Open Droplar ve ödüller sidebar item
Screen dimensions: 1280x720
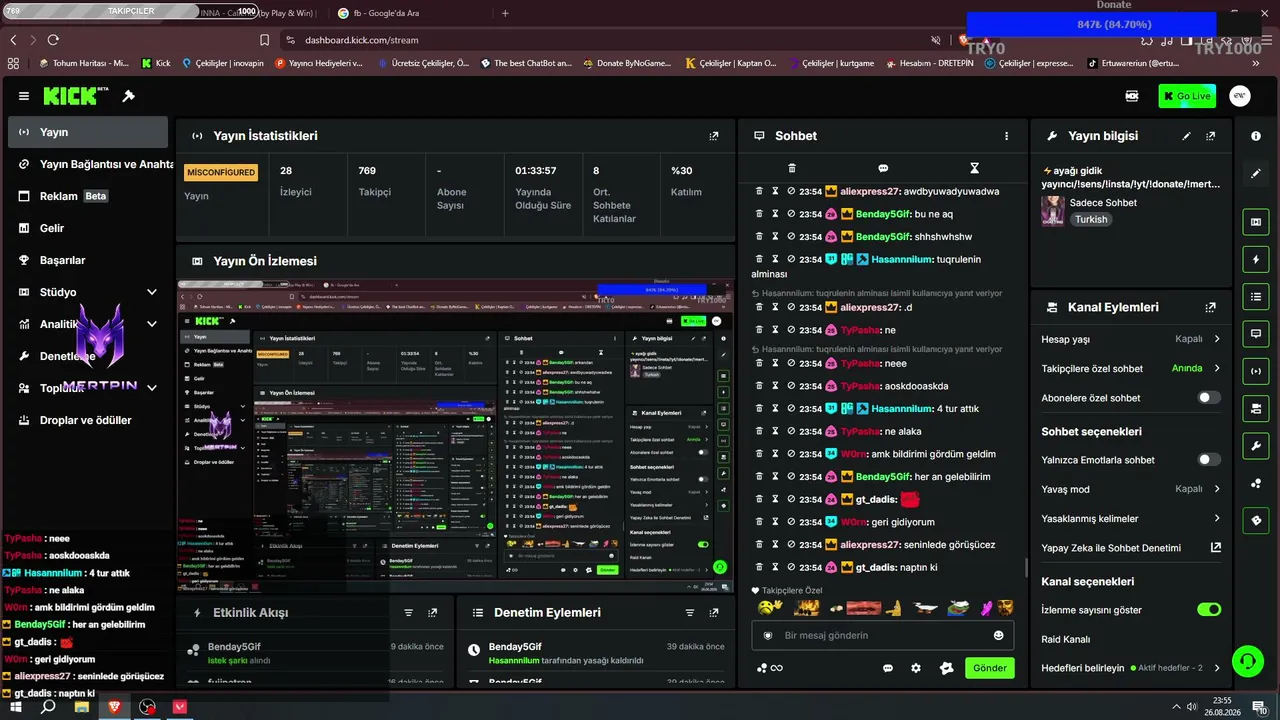pyautogui.click(x=88, y=420)
